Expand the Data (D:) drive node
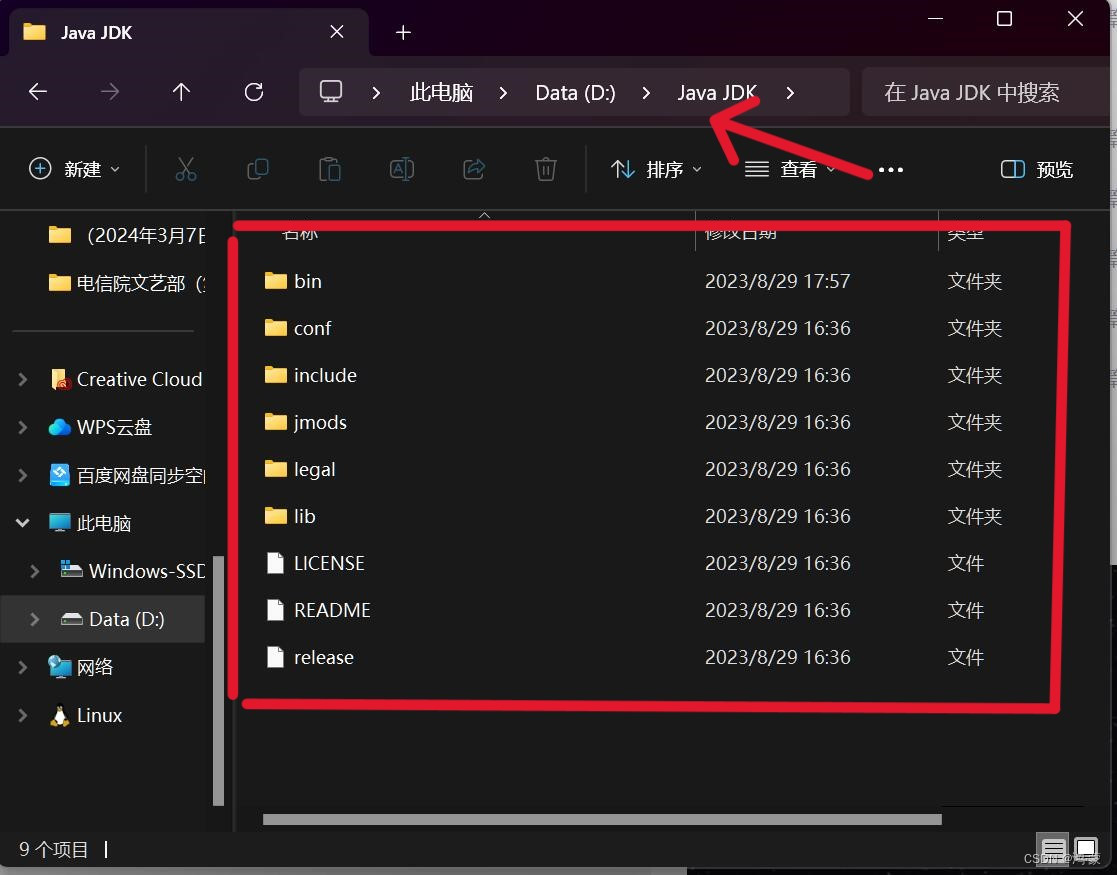 [x=34, y=619]
